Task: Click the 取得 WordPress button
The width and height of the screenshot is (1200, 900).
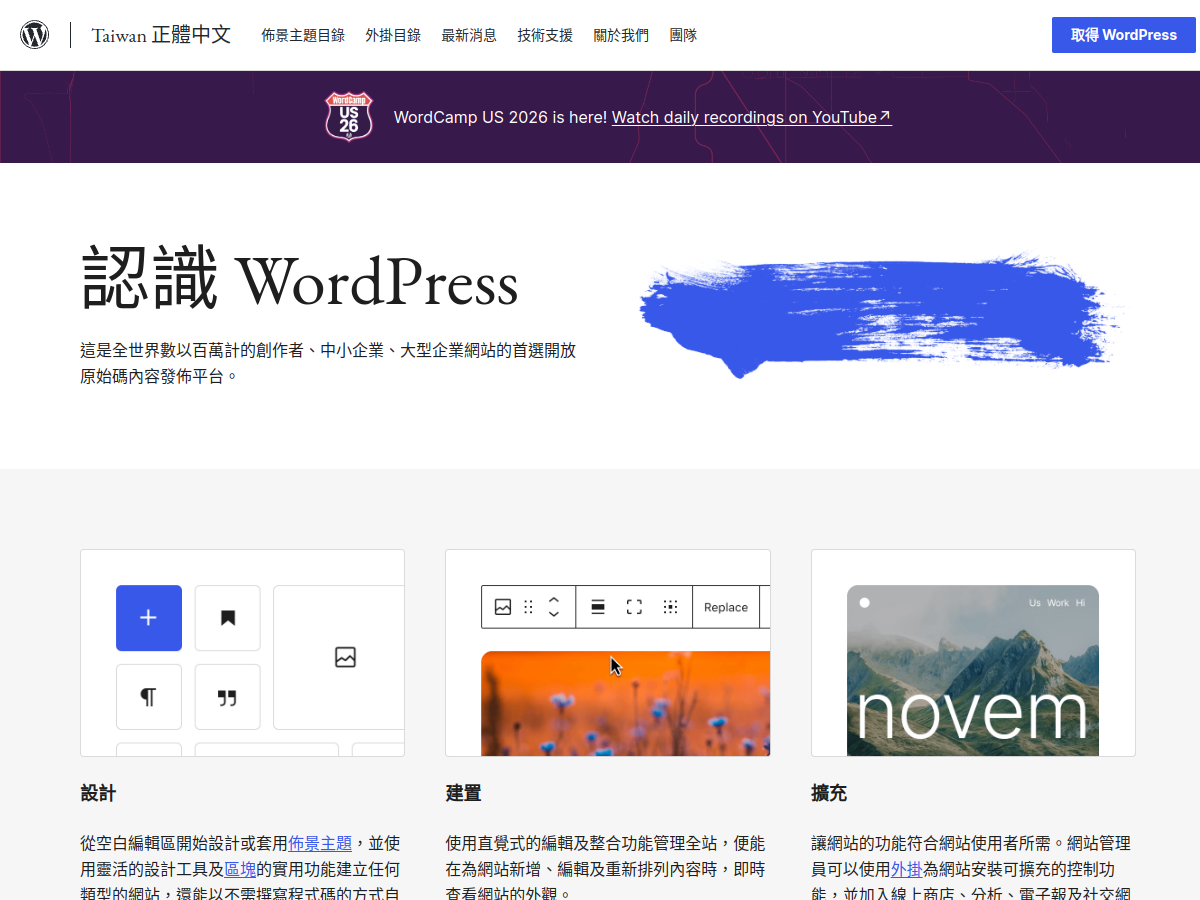Action: click(1124, 35)
